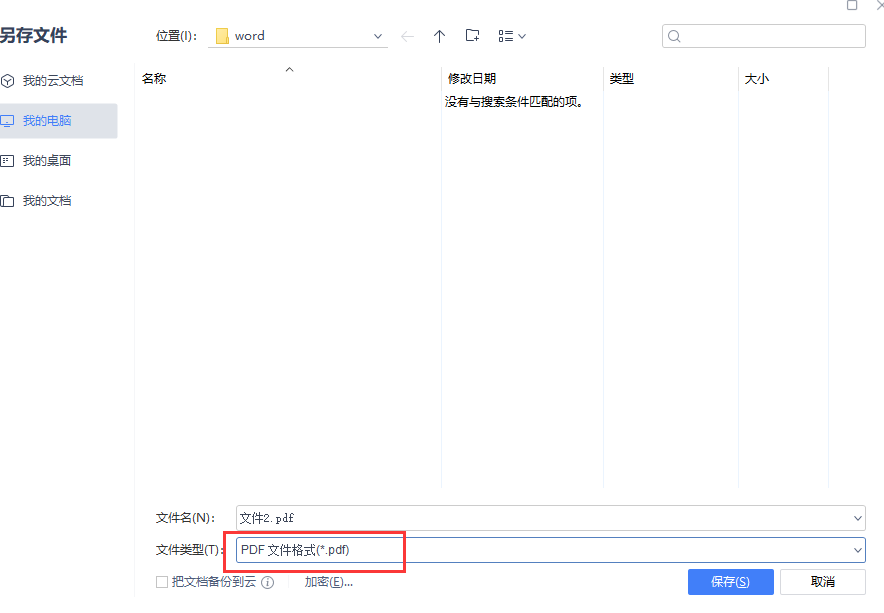Click the back navigation arrow

pyautogui.click(x=407, y=36)
